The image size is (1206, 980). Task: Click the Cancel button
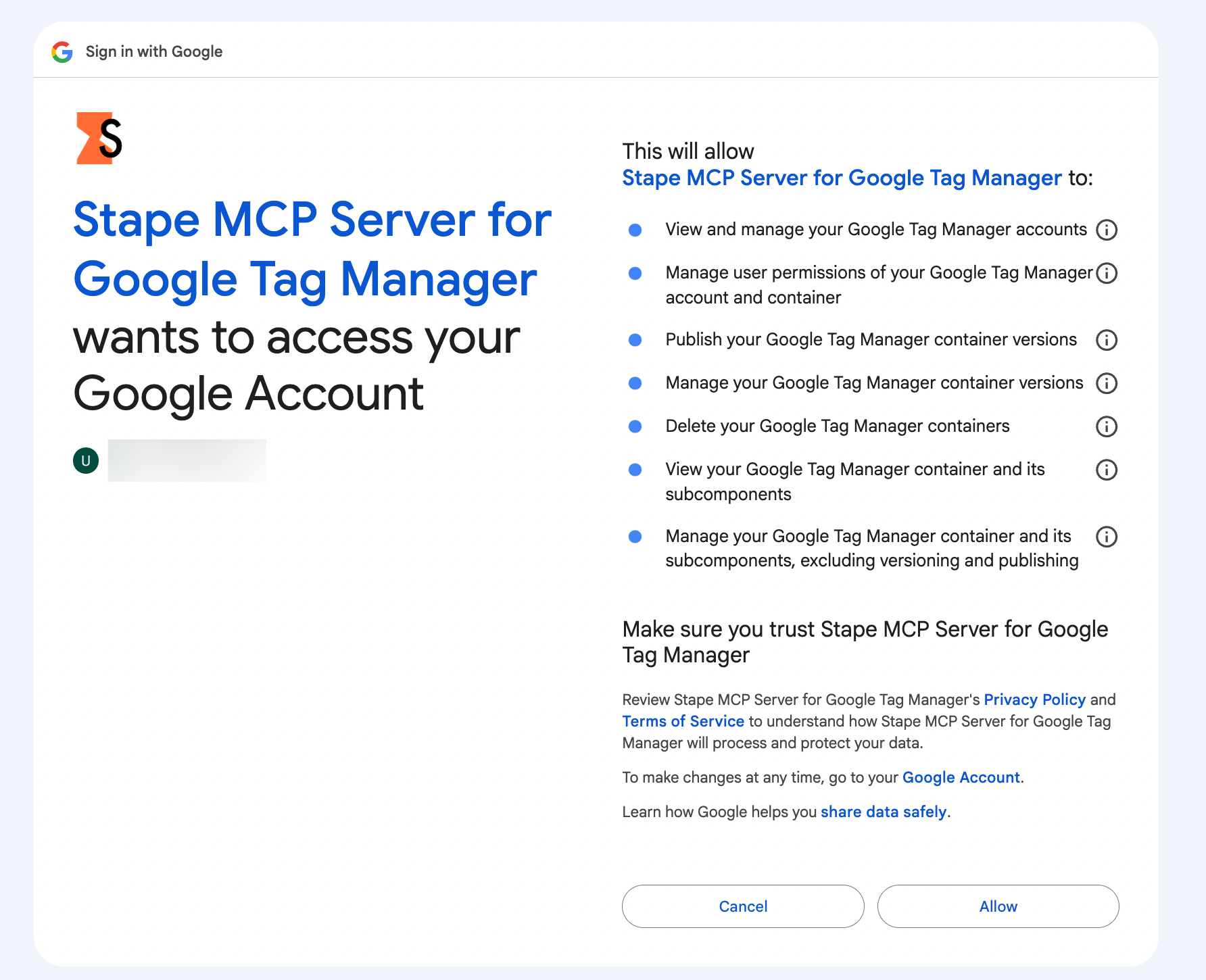(x=743, y=906)
